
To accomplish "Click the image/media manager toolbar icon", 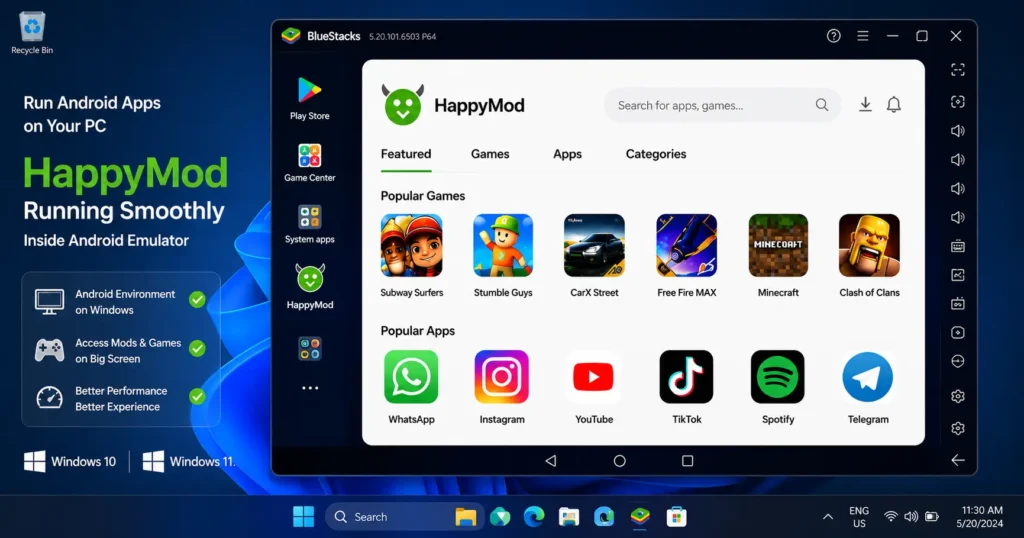I will 957,275.
